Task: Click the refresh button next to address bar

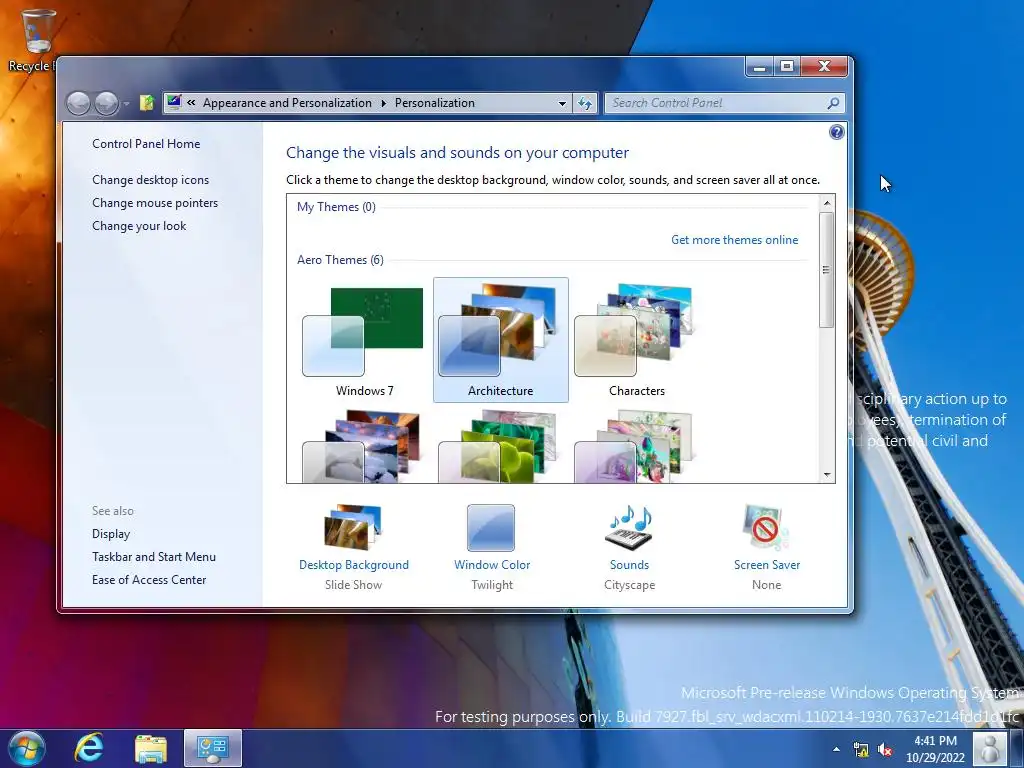Action: pos(585,103)
